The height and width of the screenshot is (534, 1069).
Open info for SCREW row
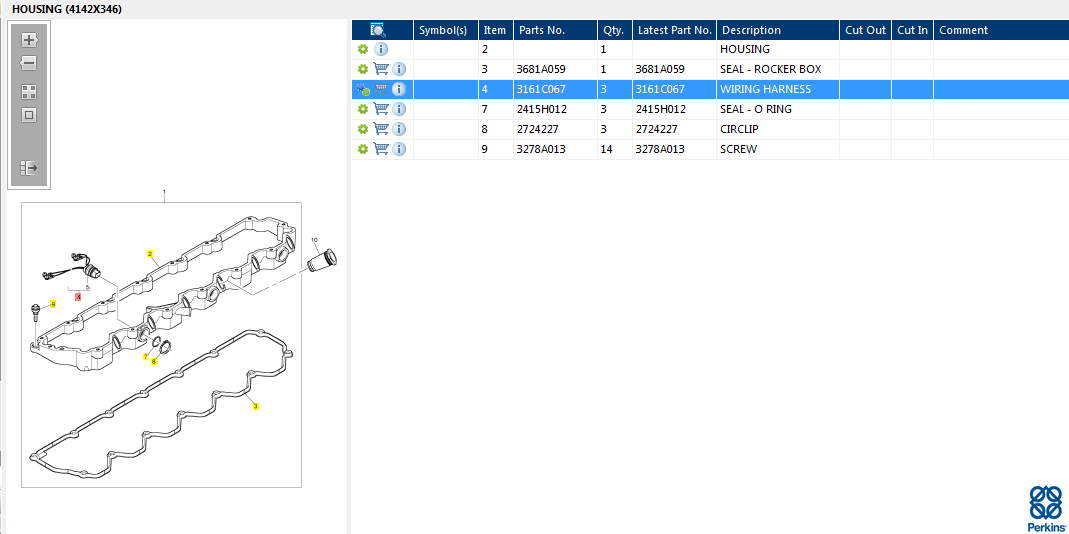[x=400, y=148]
